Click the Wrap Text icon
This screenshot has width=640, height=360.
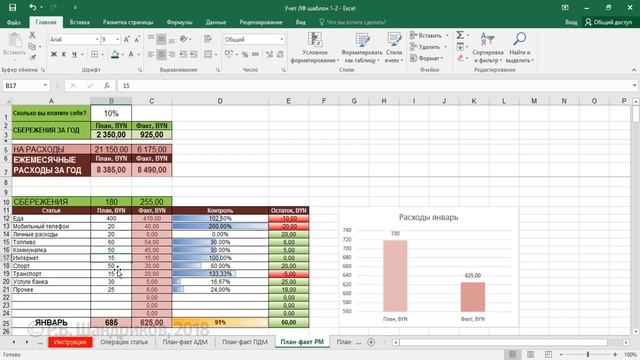[208, 39]
